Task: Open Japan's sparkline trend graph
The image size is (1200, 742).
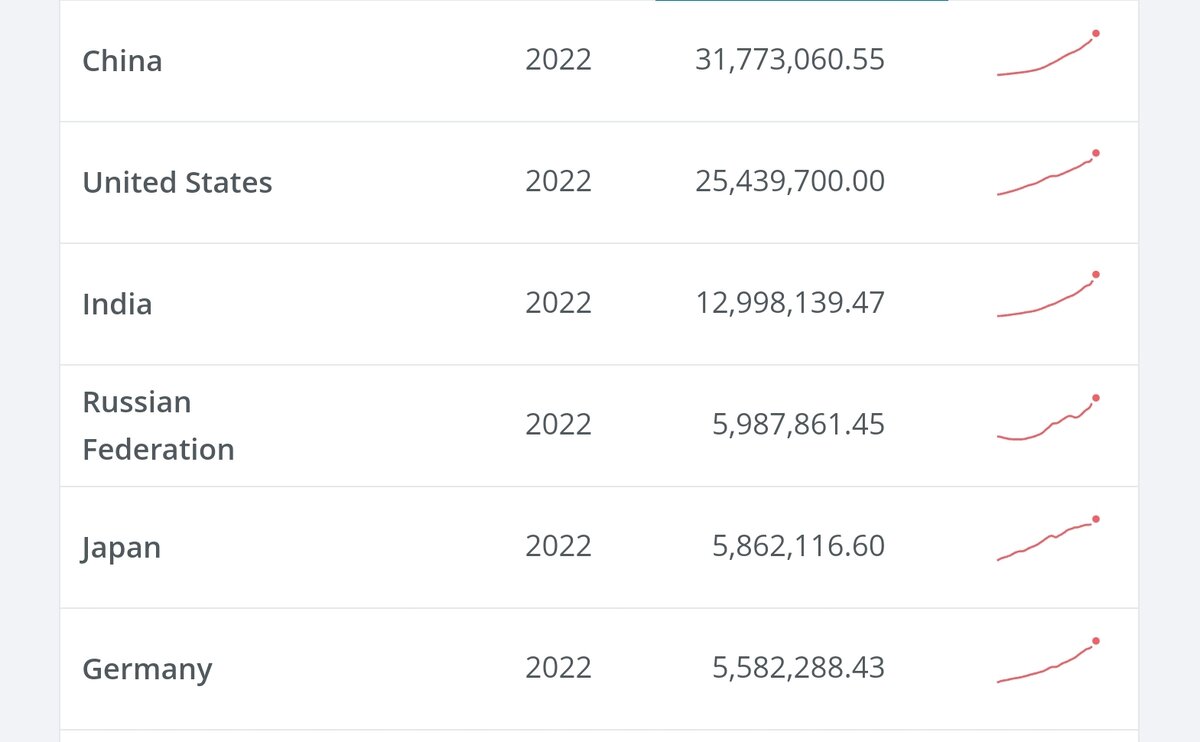Action: [1048, 541]
